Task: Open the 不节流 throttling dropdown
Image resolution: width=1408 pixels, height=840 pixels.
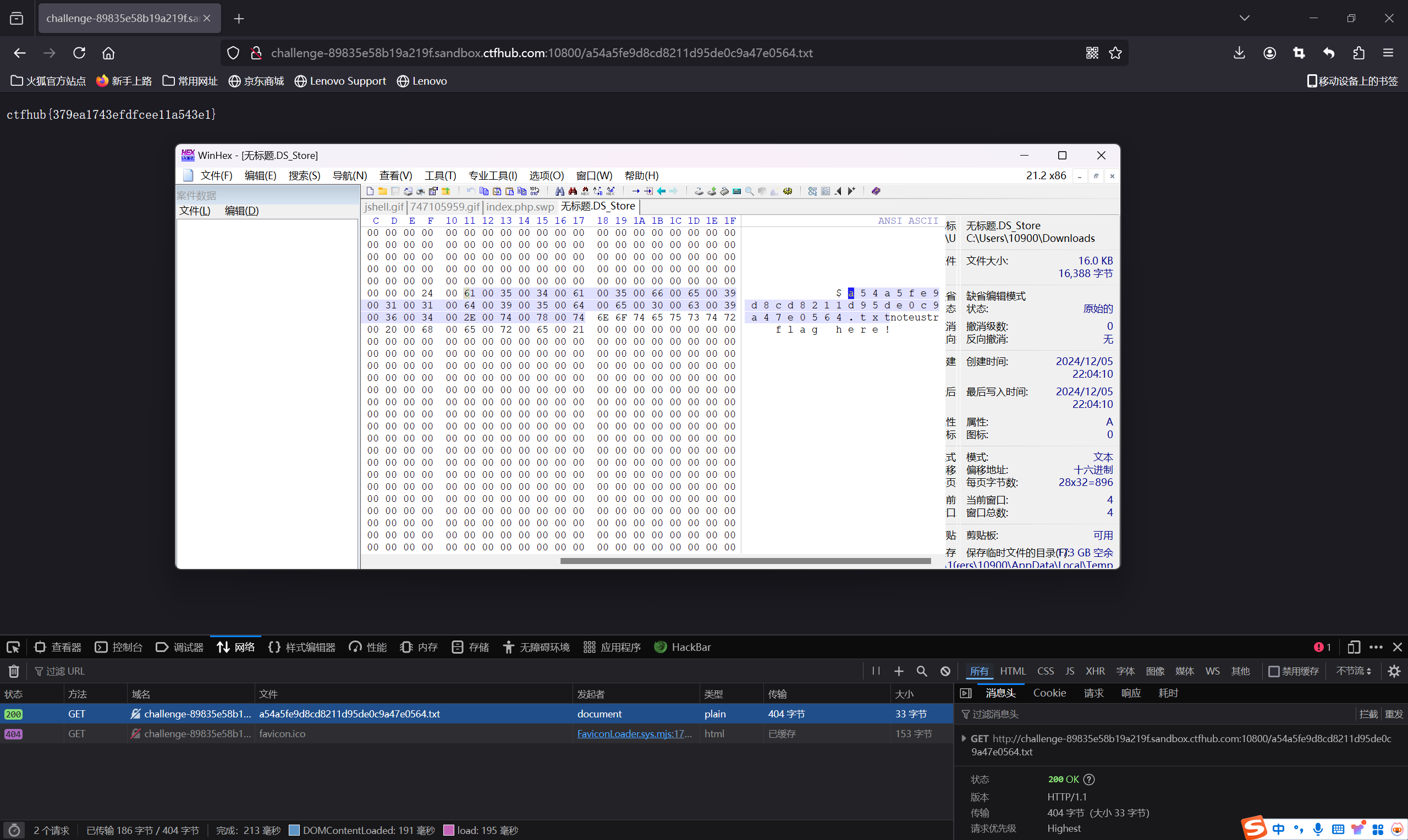Action: click(1353, 671)
